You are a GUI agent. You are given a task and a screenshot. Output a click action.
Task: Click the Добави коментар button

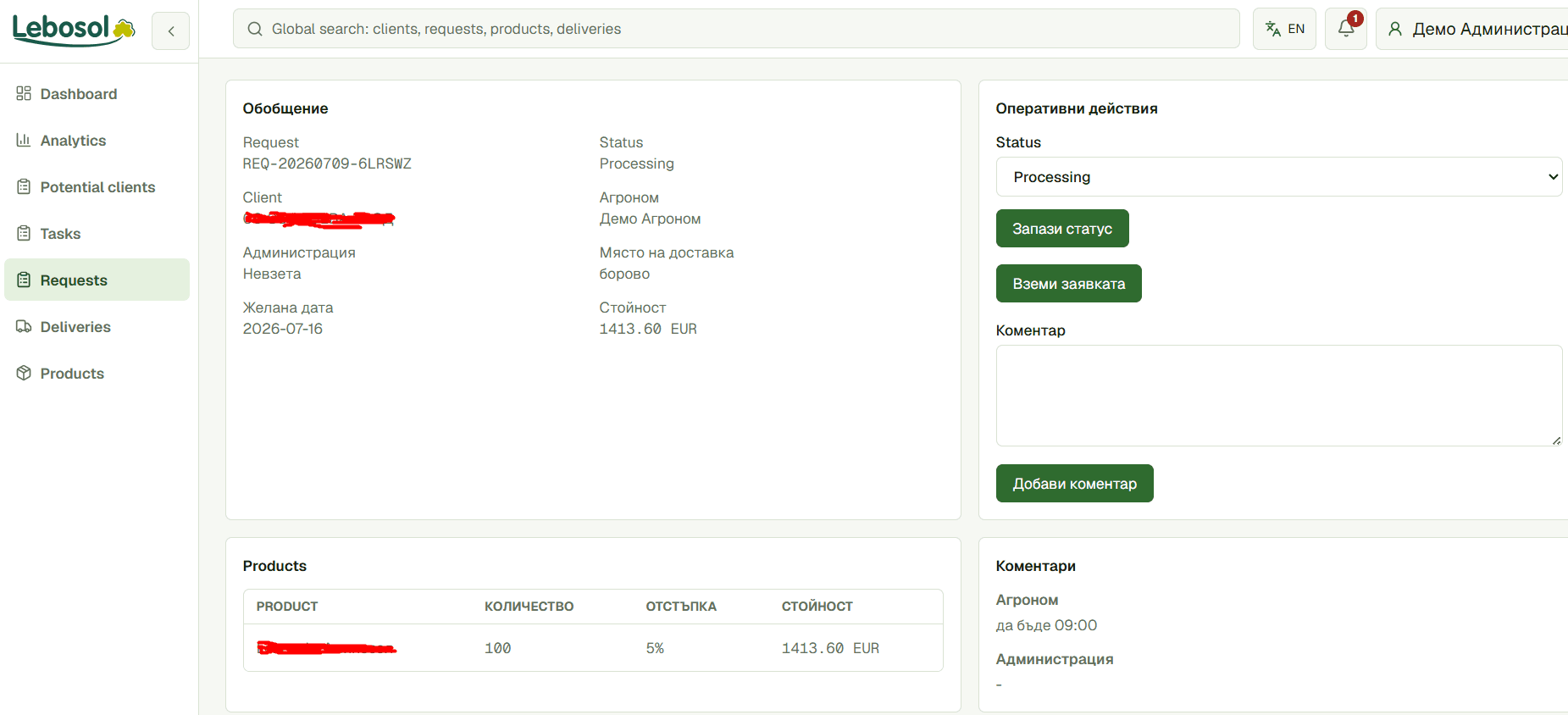1075,484
